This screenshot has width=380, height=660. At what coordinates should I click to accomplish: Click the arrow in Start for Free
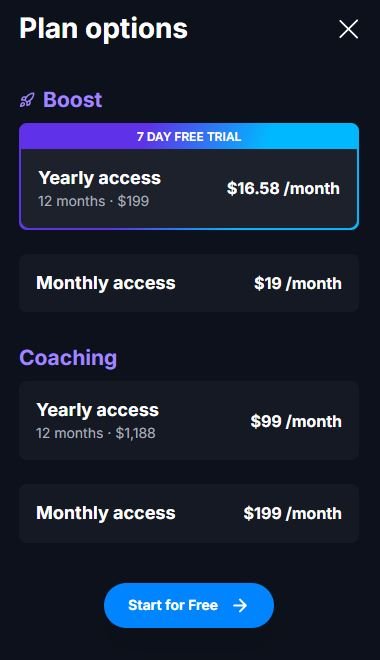(x=240, y=606)
